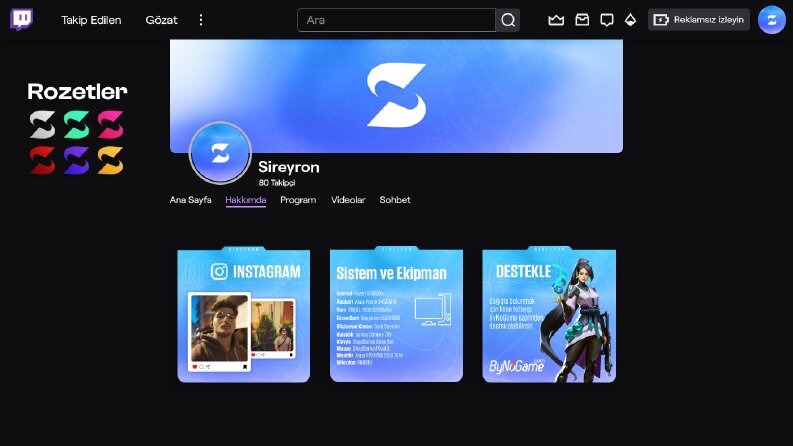
Task: Select the yellow S badge
Action: tap(110, 160)
